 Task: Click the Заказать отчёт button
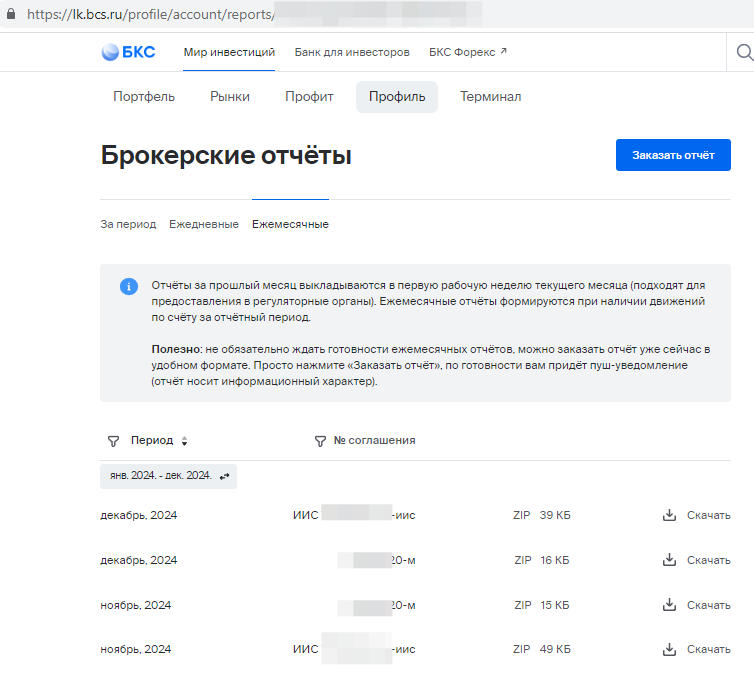(x=673, y=155)
